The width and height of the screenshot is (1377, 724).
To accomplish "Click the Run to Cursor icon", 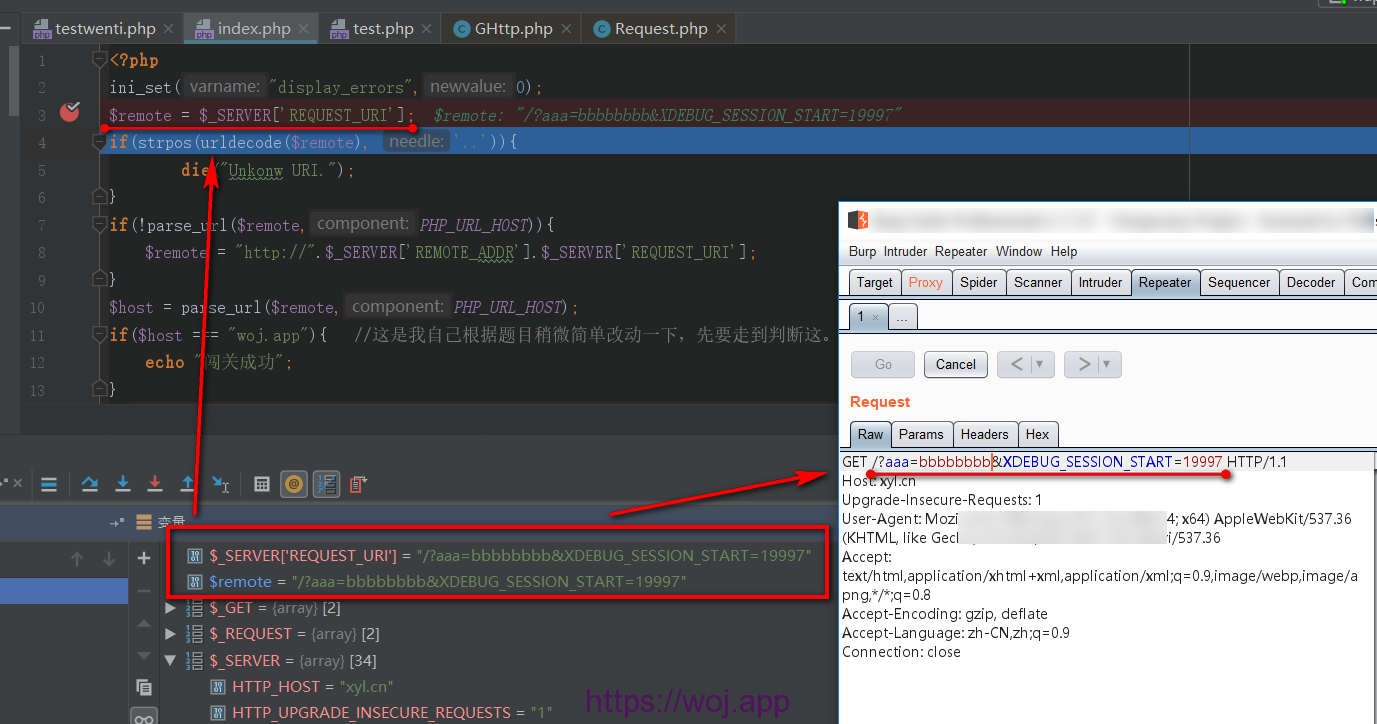I will (x=221, y=485).
